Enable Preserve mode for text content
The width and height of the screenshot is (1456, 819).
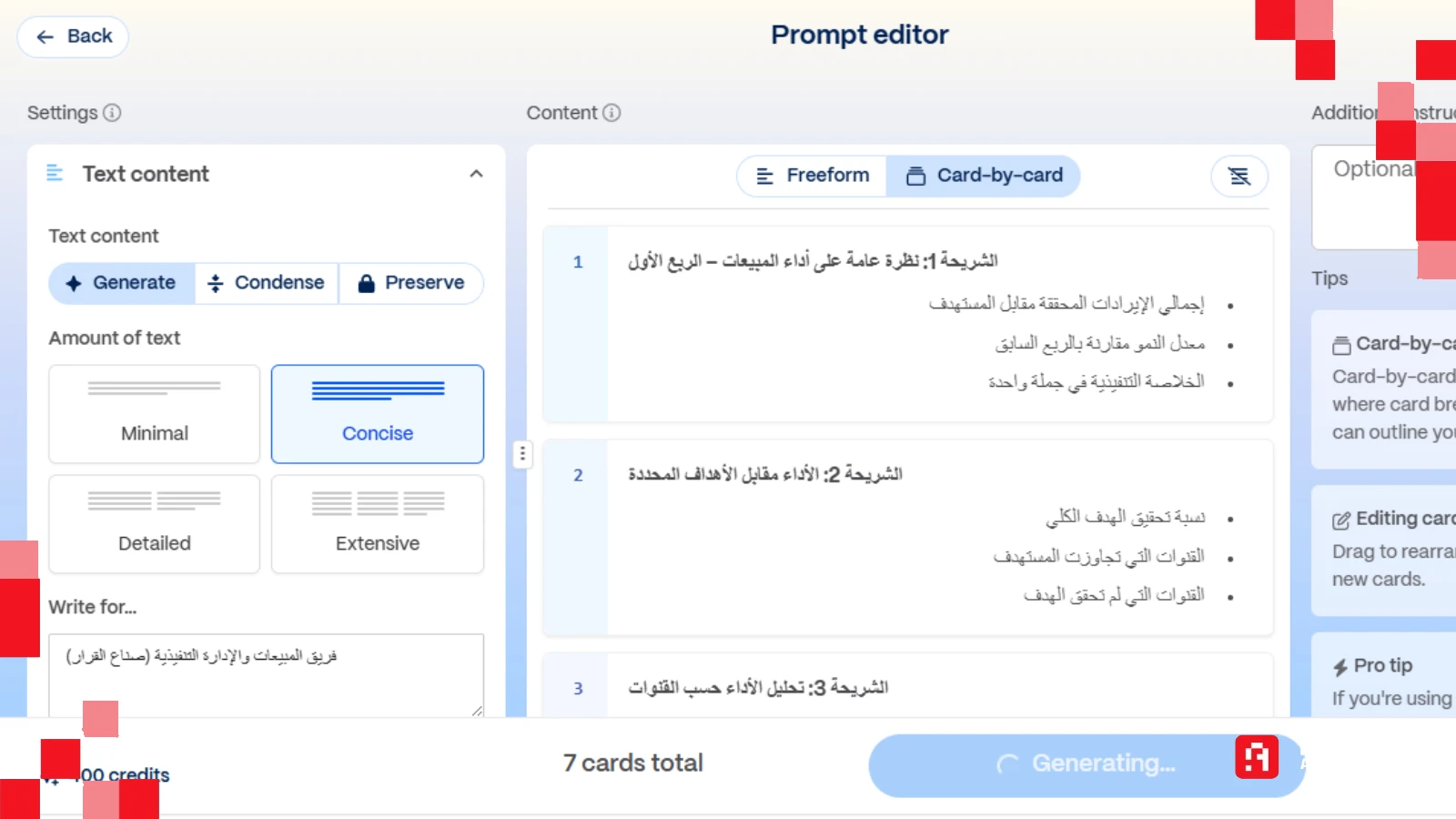click(411, 283)
